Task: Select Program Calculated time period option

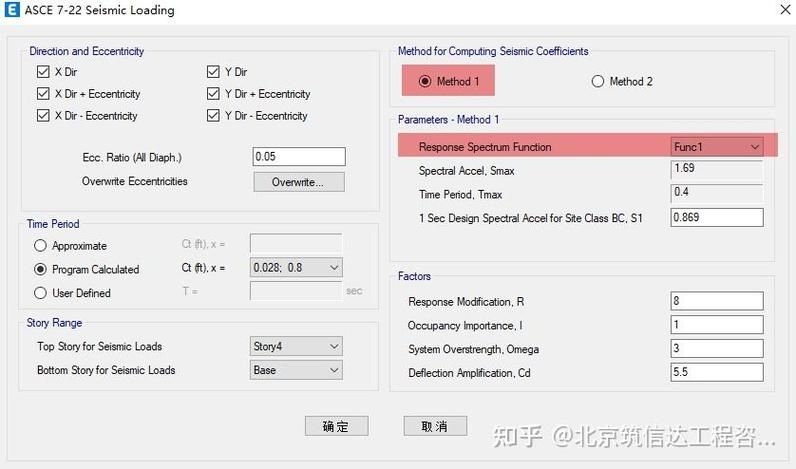Action: coord(40,269)
